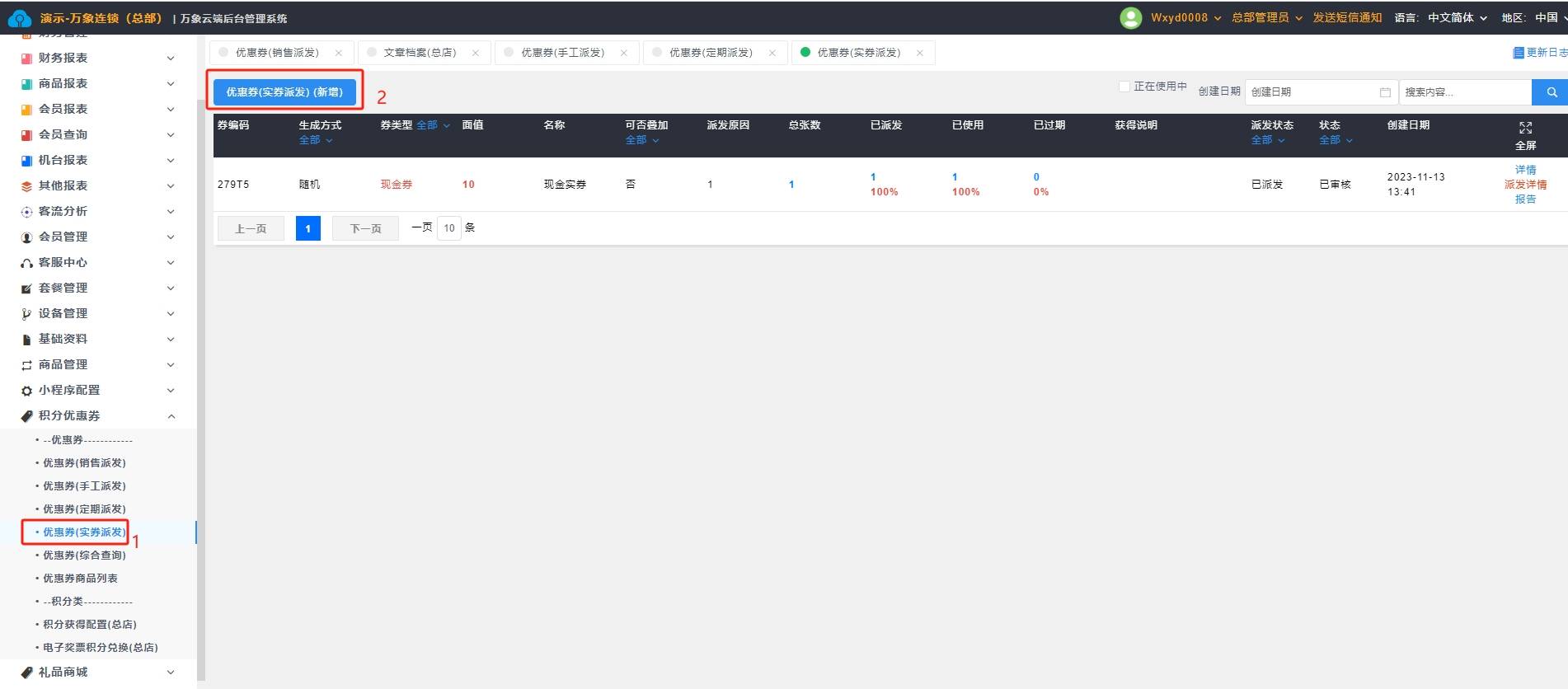Click the 积分优惠券 tag icon
This screenshot has height=689, width=1568.
point(26,416)
